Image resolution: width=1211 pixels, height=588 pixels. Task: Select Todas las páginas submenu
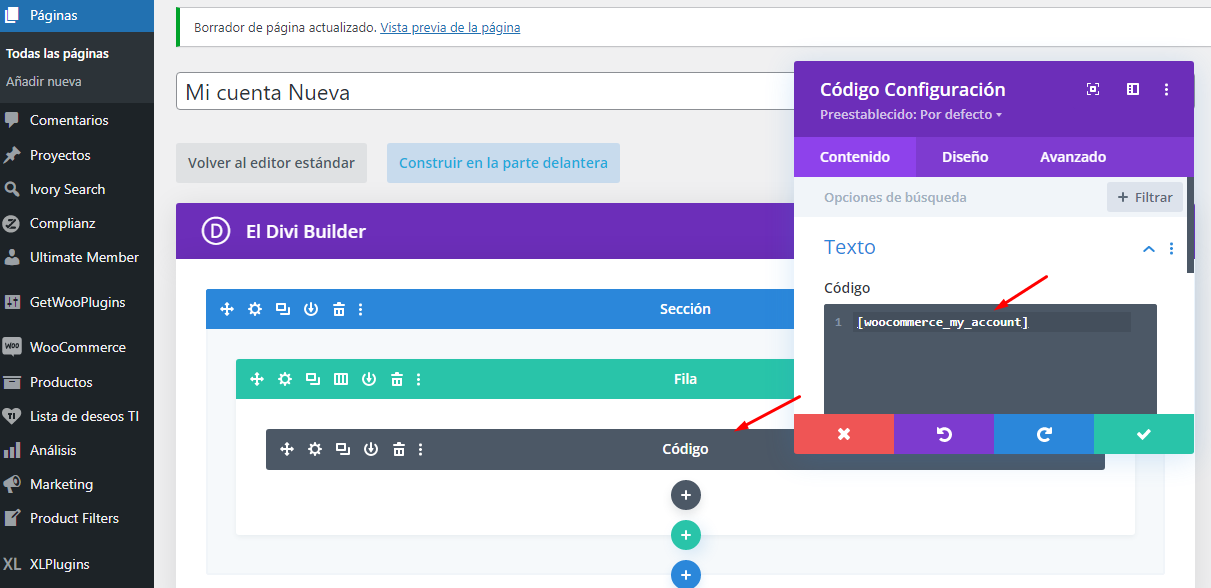point(57,54)
